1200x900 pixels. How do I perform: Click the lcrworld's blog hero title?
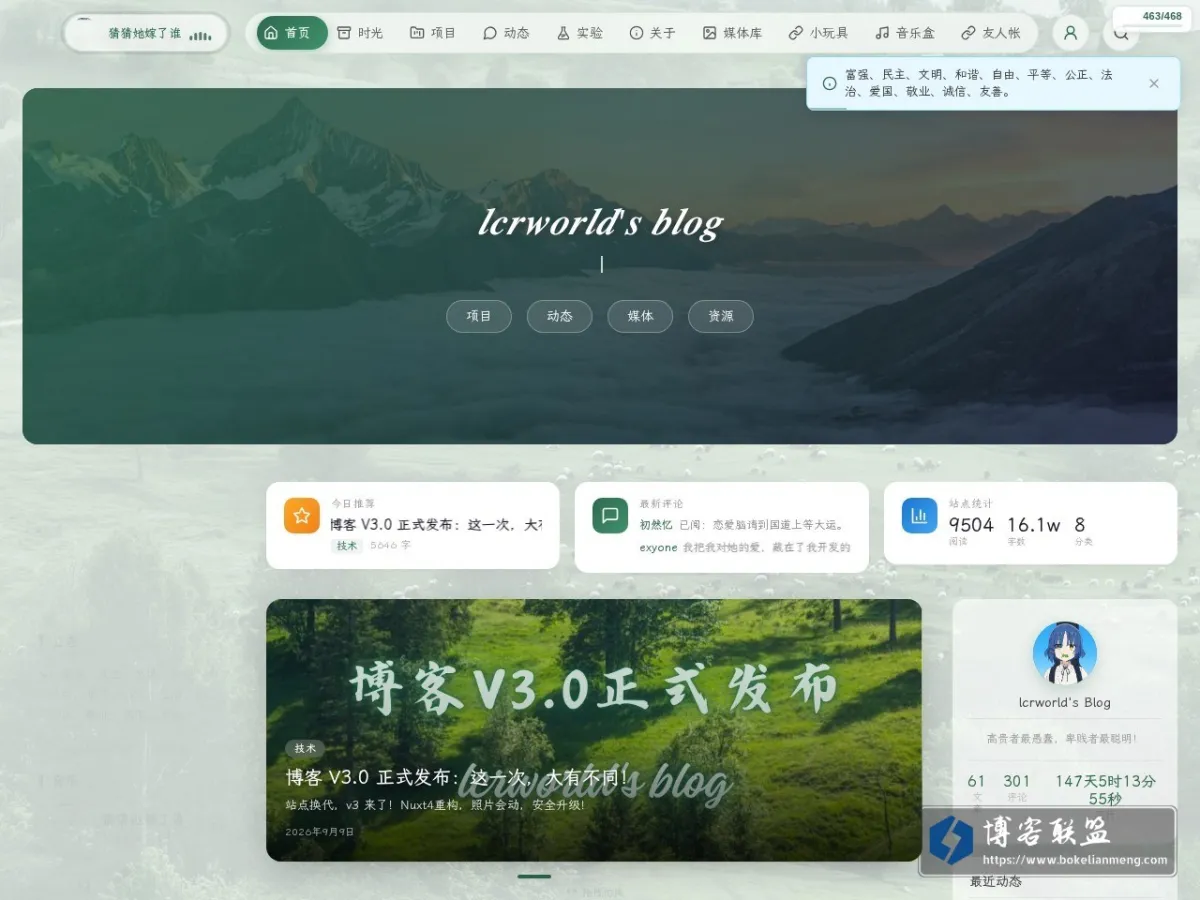click(x=600, y=223)
